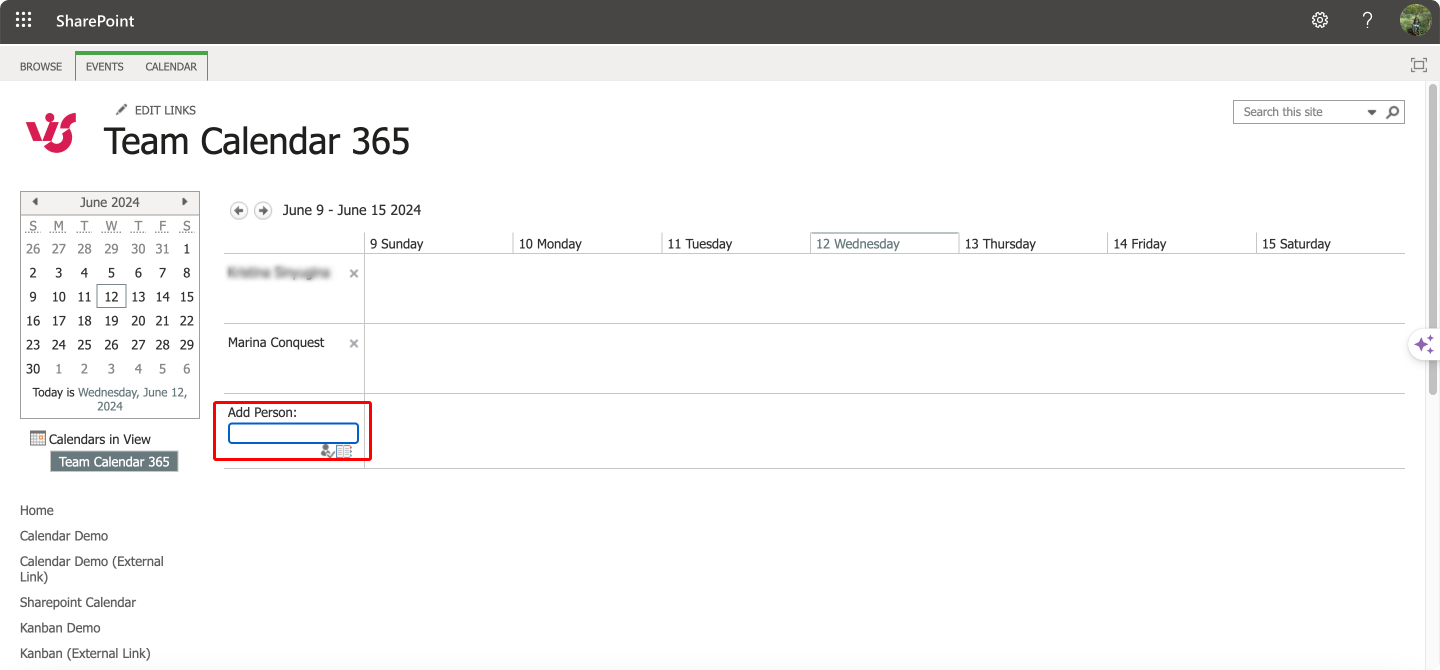The image size is (1440, 670).
Task: Open the Kanban Demo link
Action: tap(60, 628)
